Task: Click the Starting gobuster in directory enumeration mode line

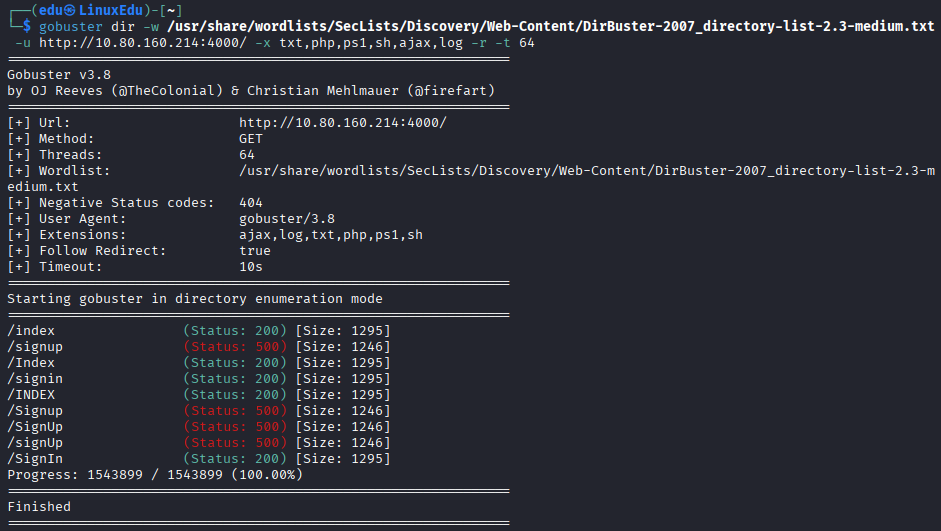Action: 195,299
